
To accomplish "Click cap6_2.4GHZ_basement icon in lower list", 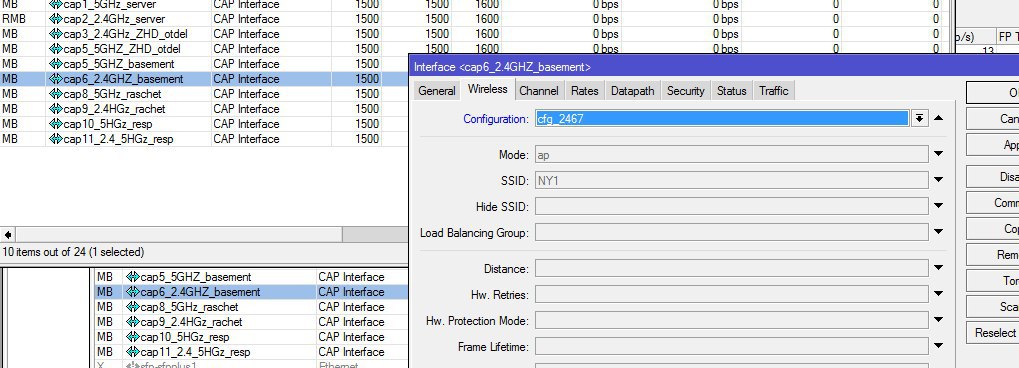I will pyautogui.click(x=133, y=292).
